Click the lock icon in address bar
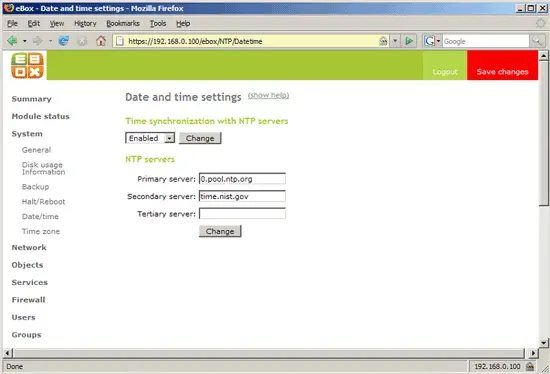The image size is (550, 374). 383,41
